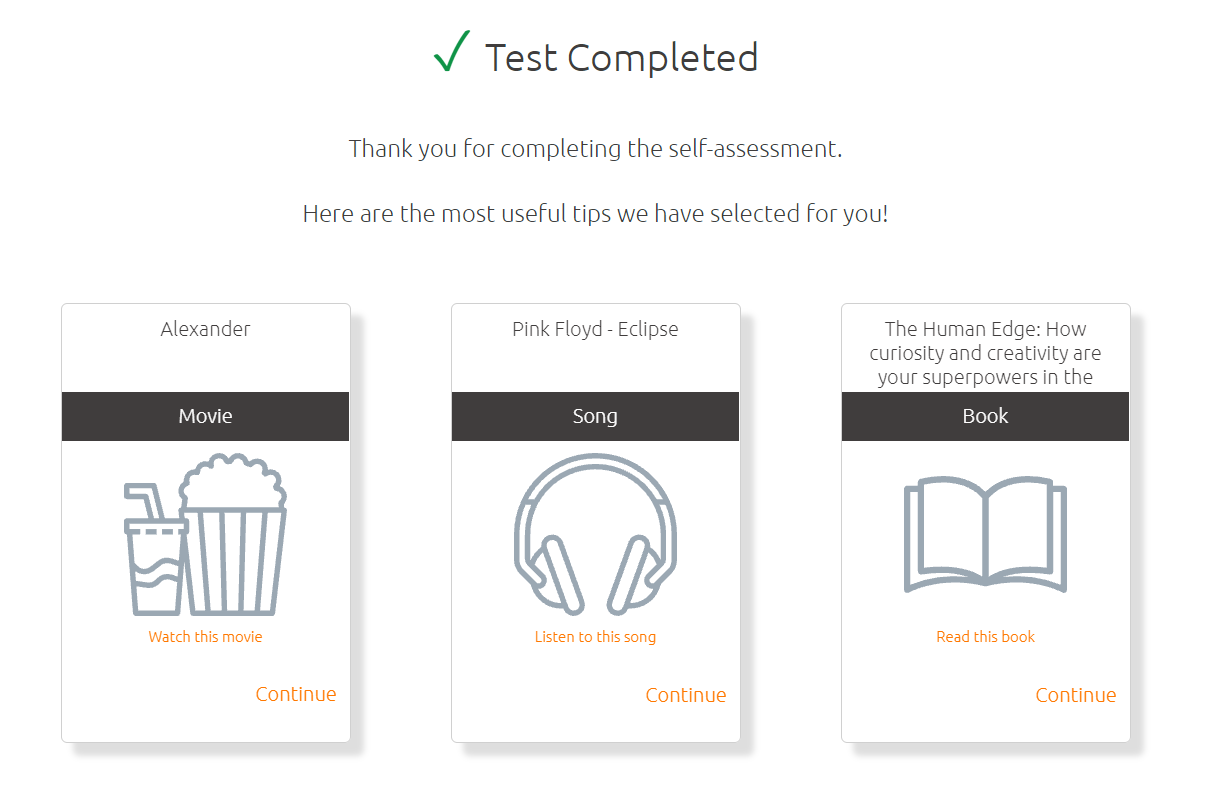Click 'The Human Edge' book title

click(985, 353)
